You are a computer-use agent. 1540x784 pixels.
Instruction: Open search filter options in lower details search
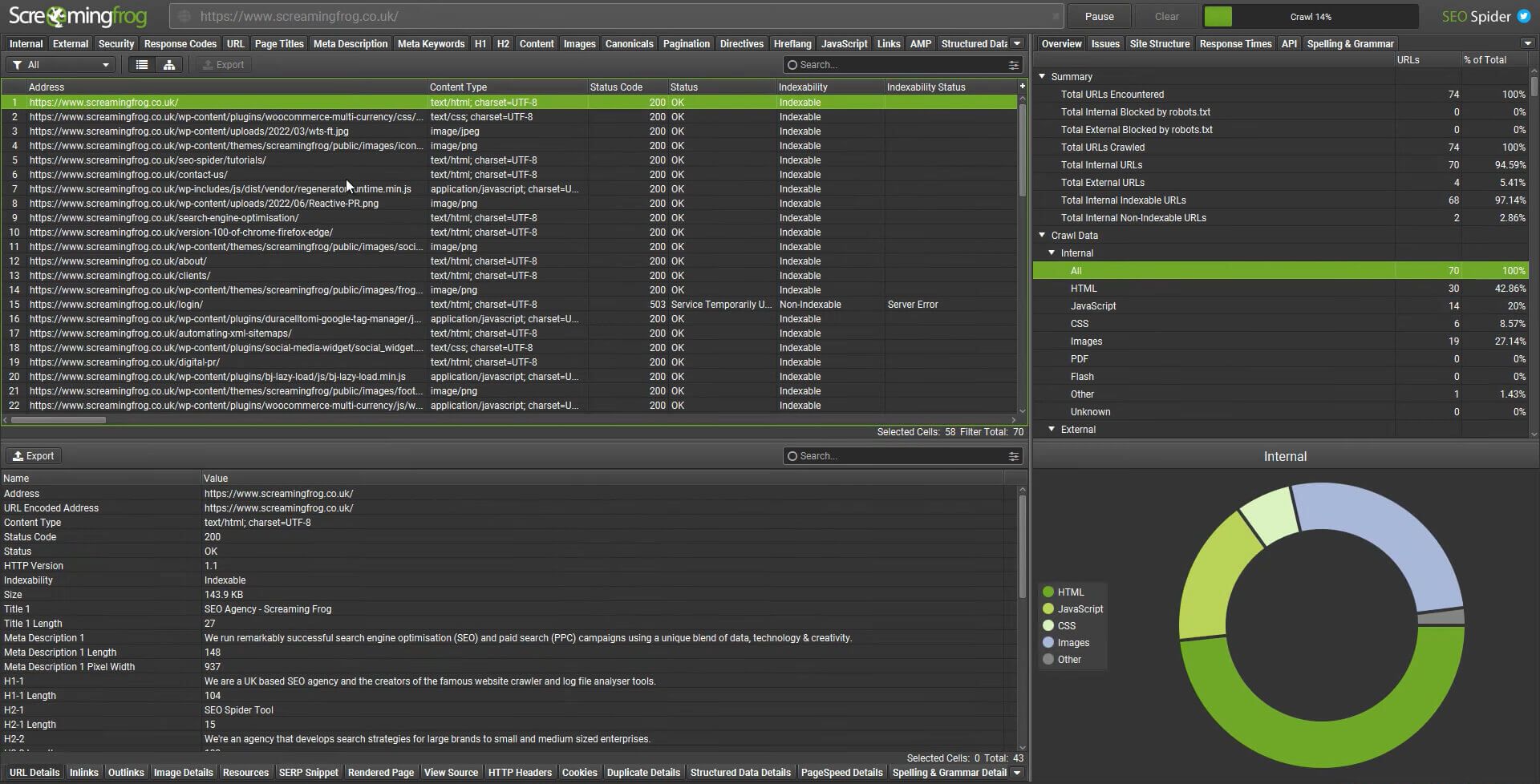click(x=1014, y=456)
